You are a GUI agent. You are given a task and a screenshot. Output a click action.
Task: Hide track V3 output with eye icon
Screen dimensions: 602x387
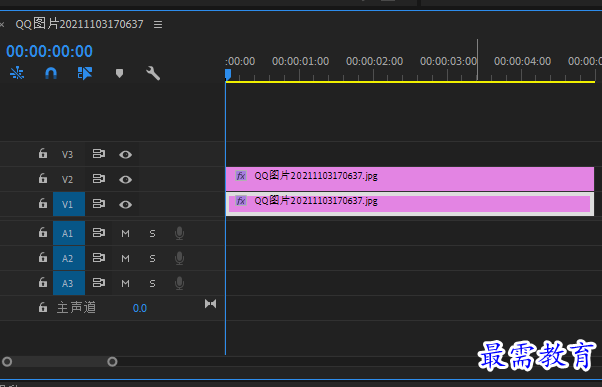click(x=125, y=154)
